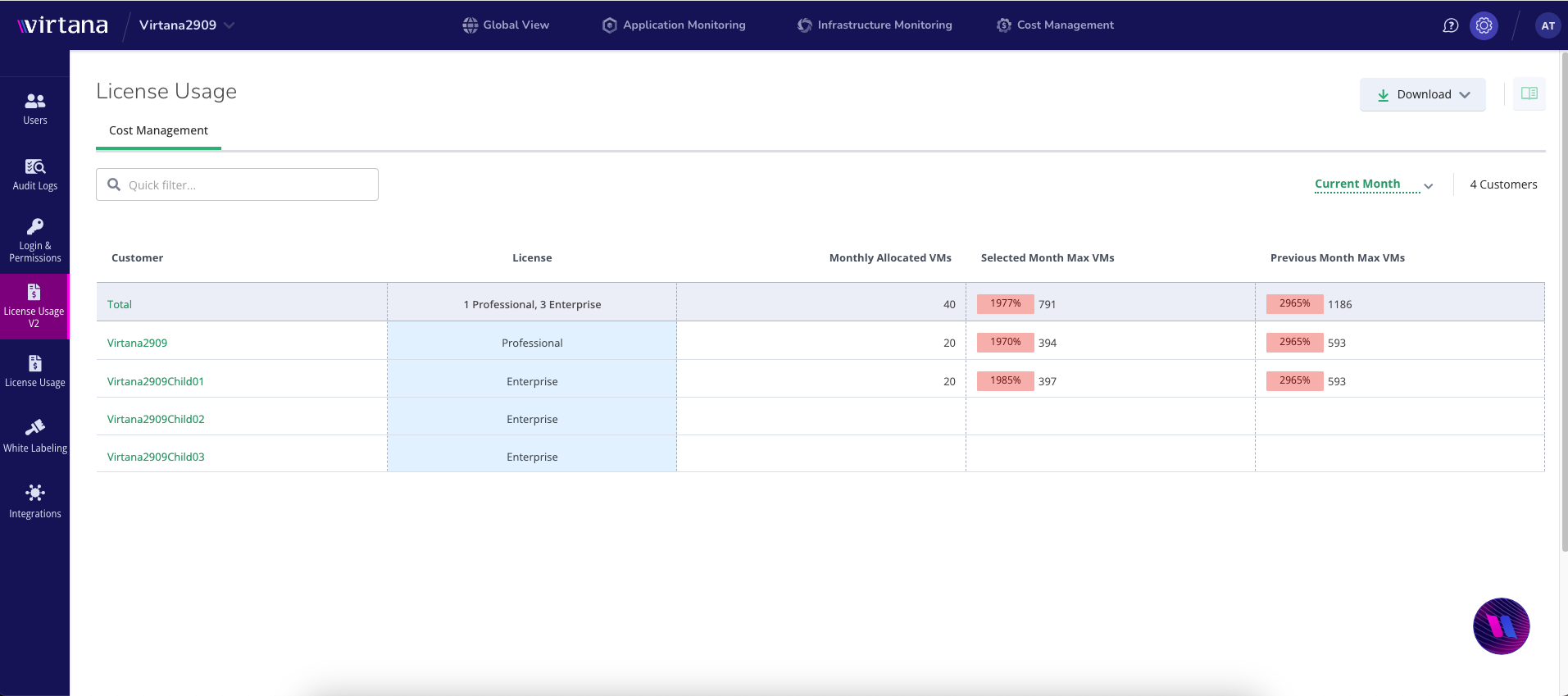Screen dimensions: 1568x696
Task: Open the Download dropdown
Action: (x=1422, y=94)
